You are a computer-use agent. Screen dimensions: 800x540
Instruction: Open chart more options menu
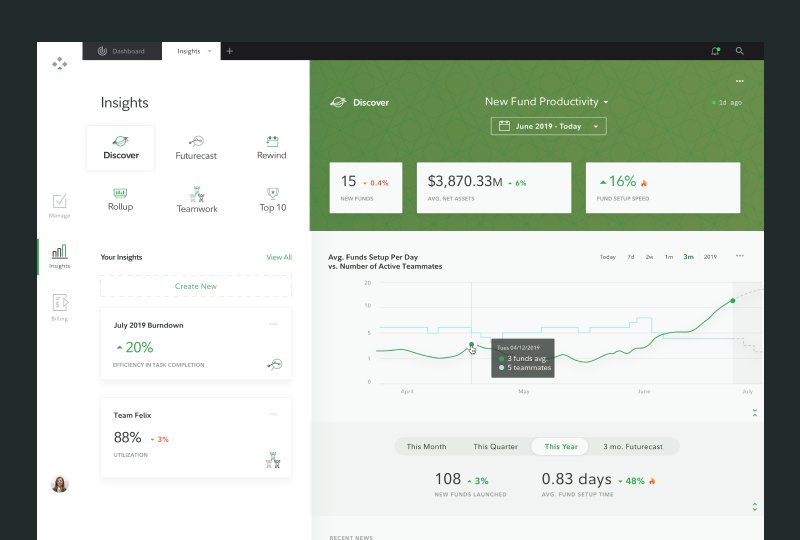pos(739,256)
